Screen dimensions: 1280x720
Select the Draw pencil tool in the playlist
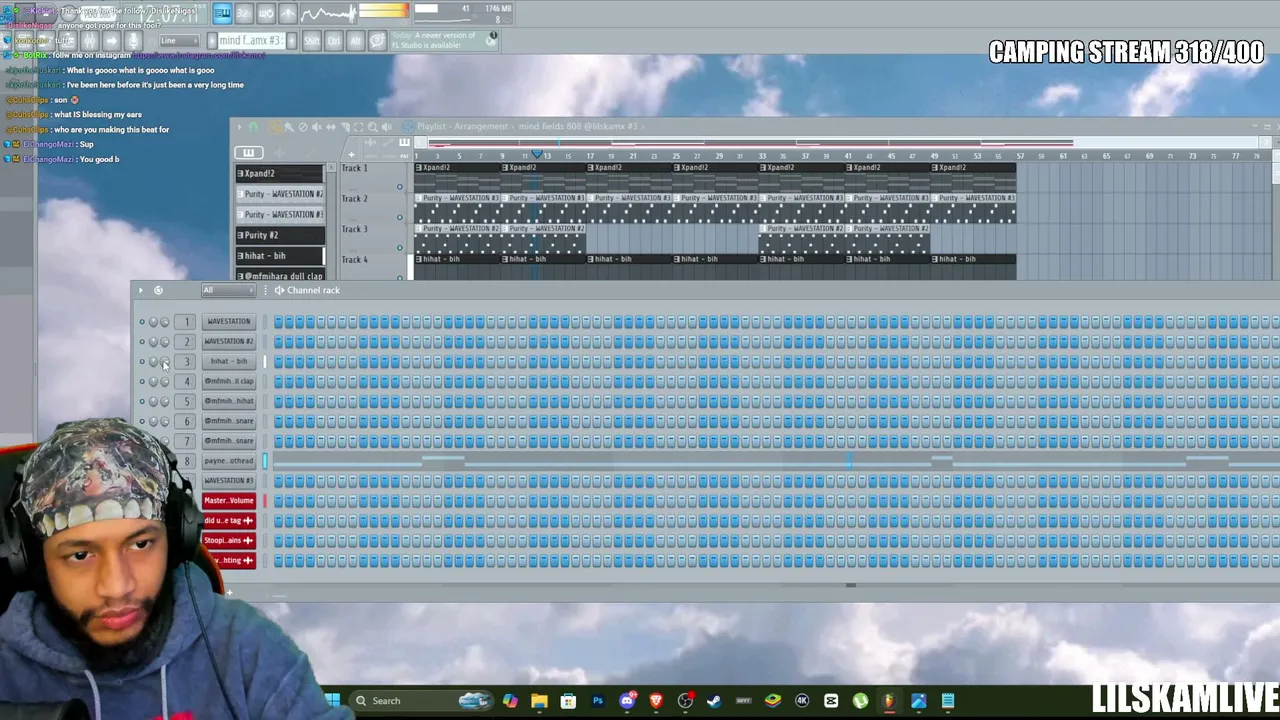pos(274,127)
